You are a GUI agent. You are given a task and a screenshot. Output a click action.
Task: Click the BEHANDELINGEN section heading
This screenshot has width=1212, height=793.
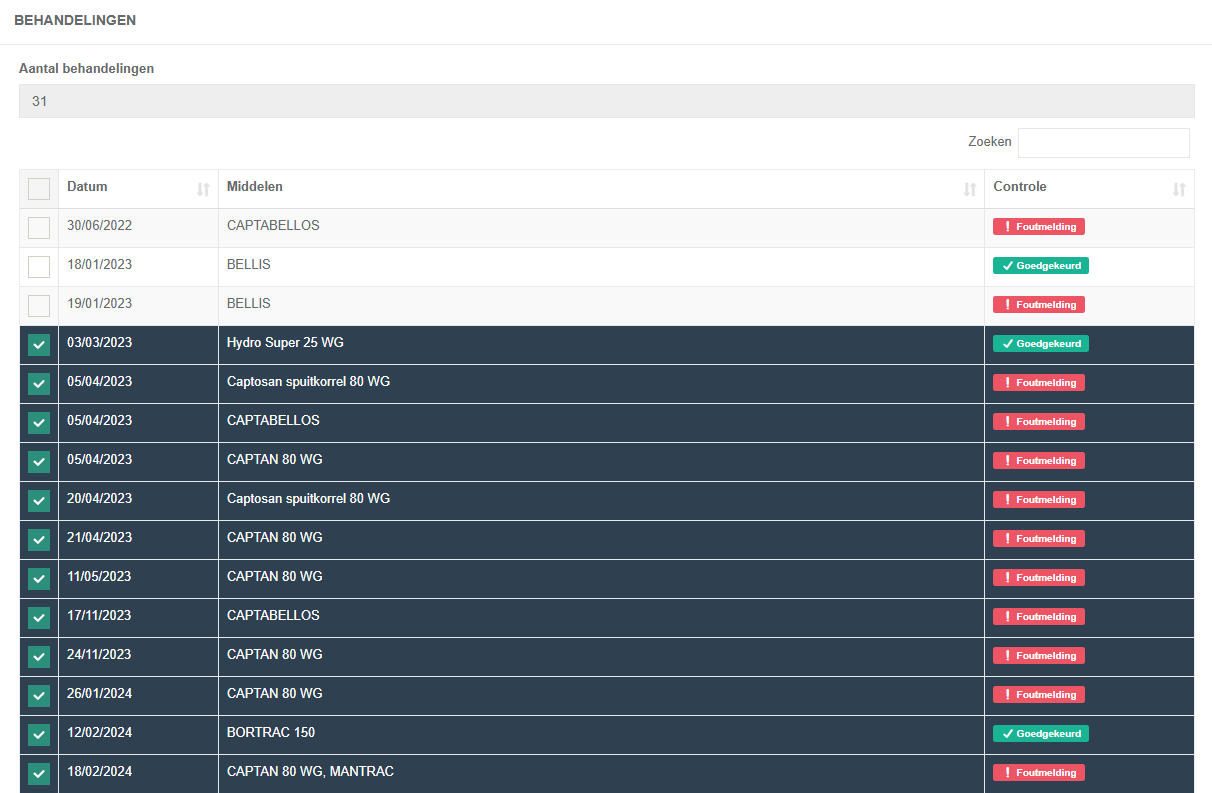pos(75,20)
